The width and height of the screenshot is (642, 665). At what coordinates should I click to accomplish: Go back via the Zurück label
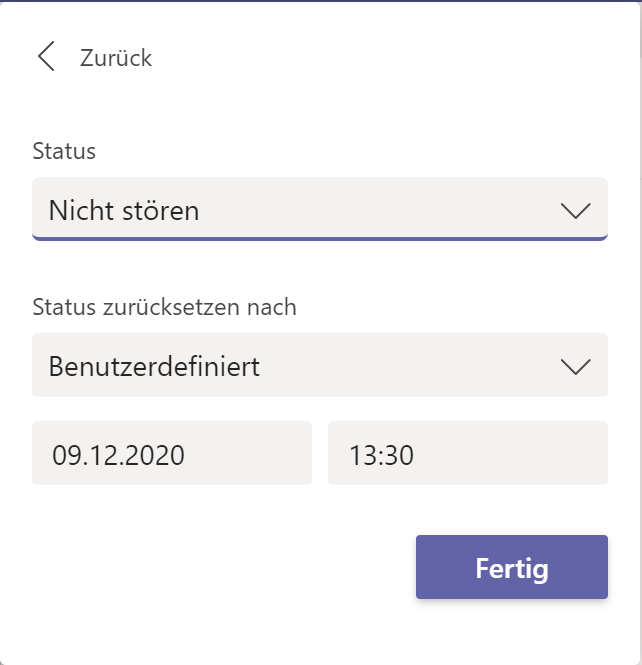[x=116, y=58]
